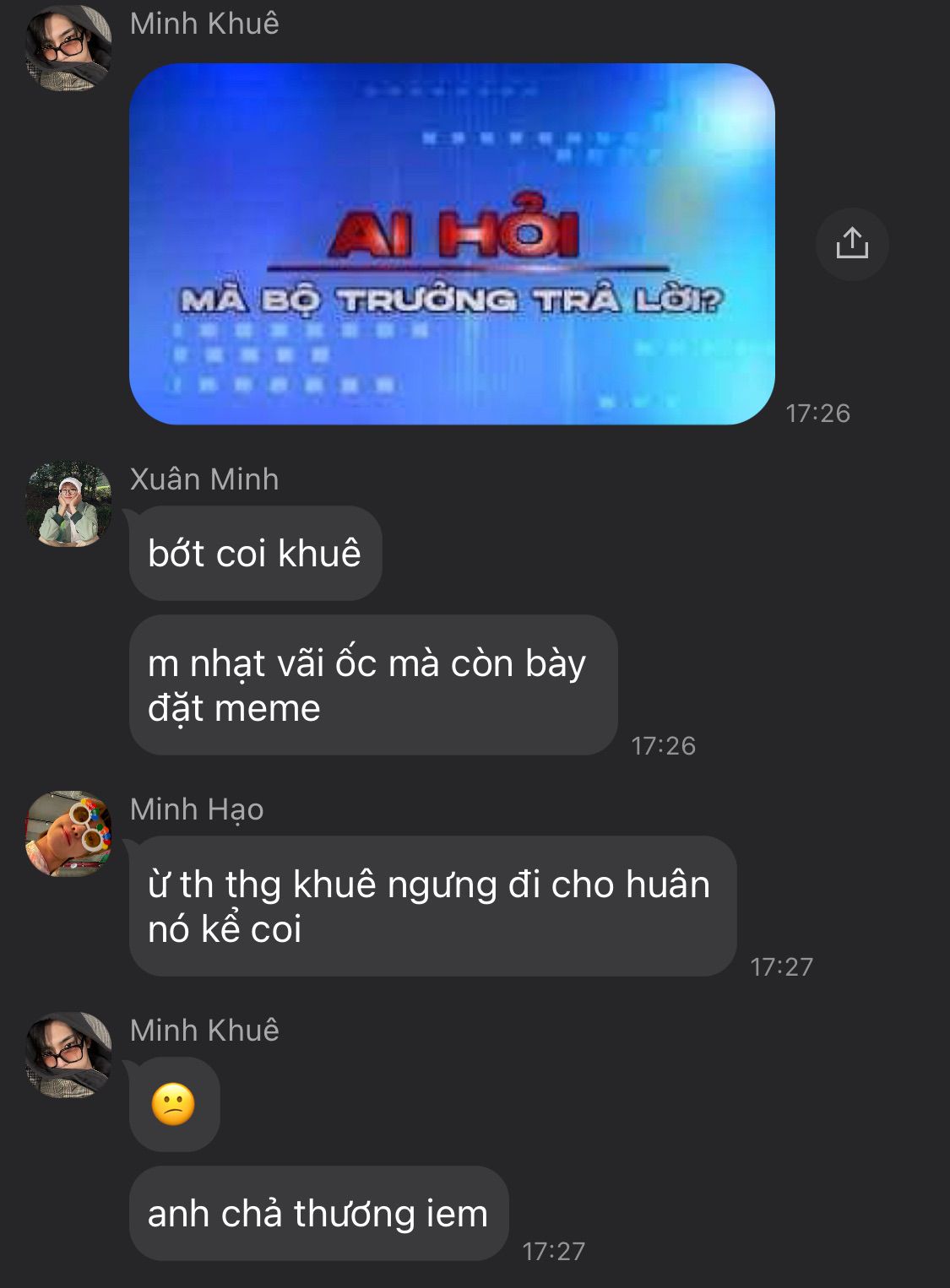950x1288 pixels.
Task: Open Minh Khuê's avatar at the top
Action: [68, 47]
